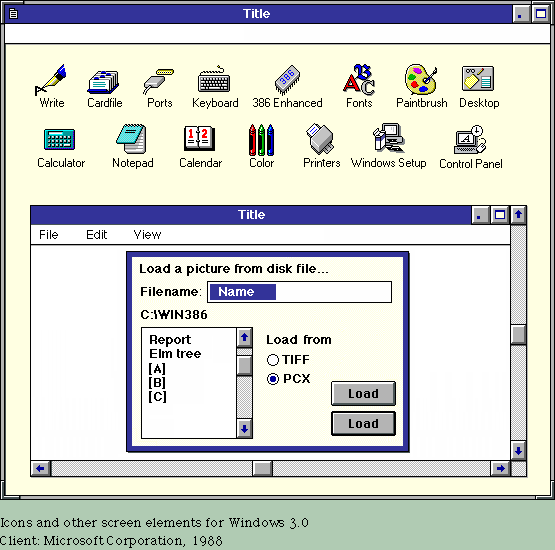Launch the Cardfile icon

[x=103, y=82]
